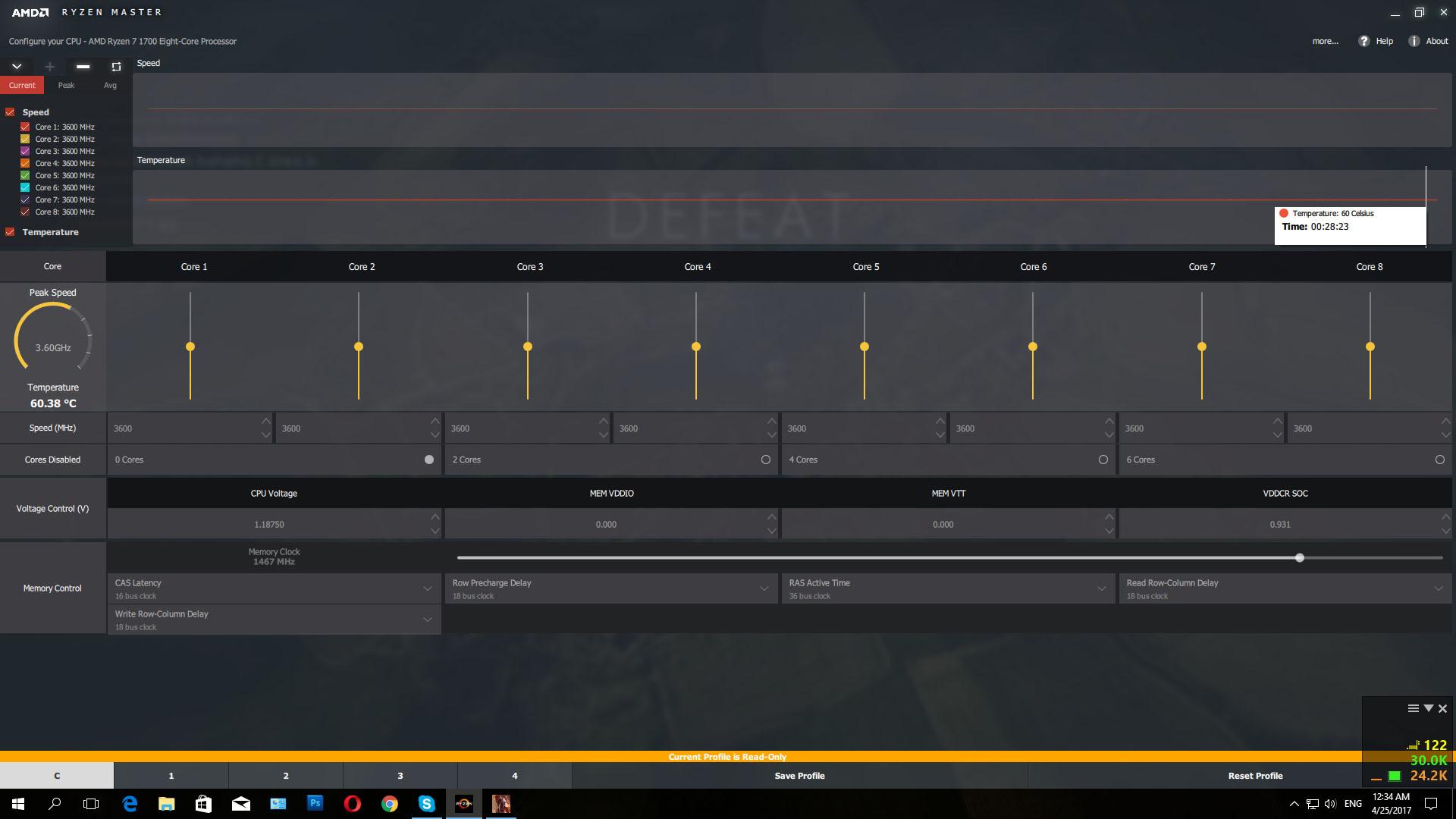The image size is (1456, 819).
Task: Open Microsoft Edge from the taskbar
Action: coord(130,804)
